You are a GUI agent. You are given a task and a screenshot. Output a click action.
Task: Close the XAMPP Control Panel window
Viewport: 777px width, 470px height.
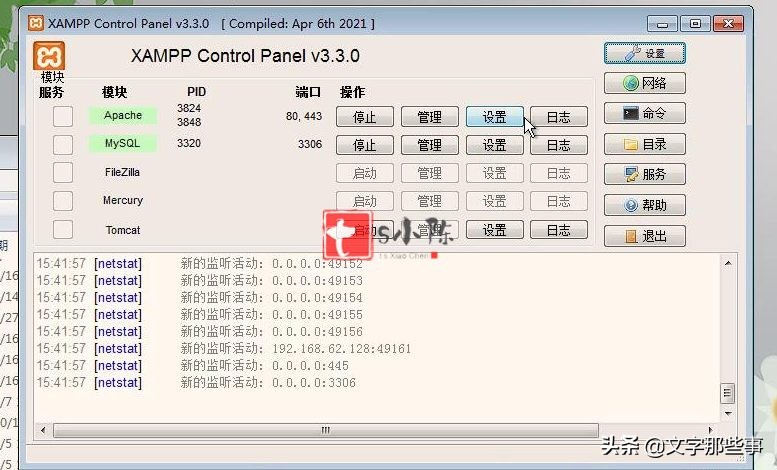pyautogui.click(x=728, y=23)
